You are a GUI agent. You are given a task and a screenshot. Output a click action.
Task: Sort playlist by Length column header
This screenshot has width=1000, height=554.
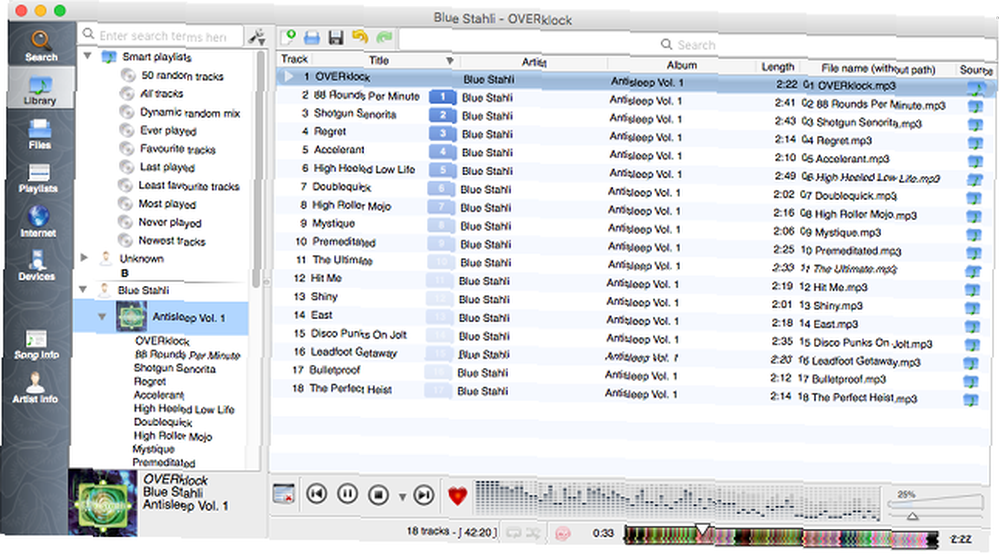[777, 67]
